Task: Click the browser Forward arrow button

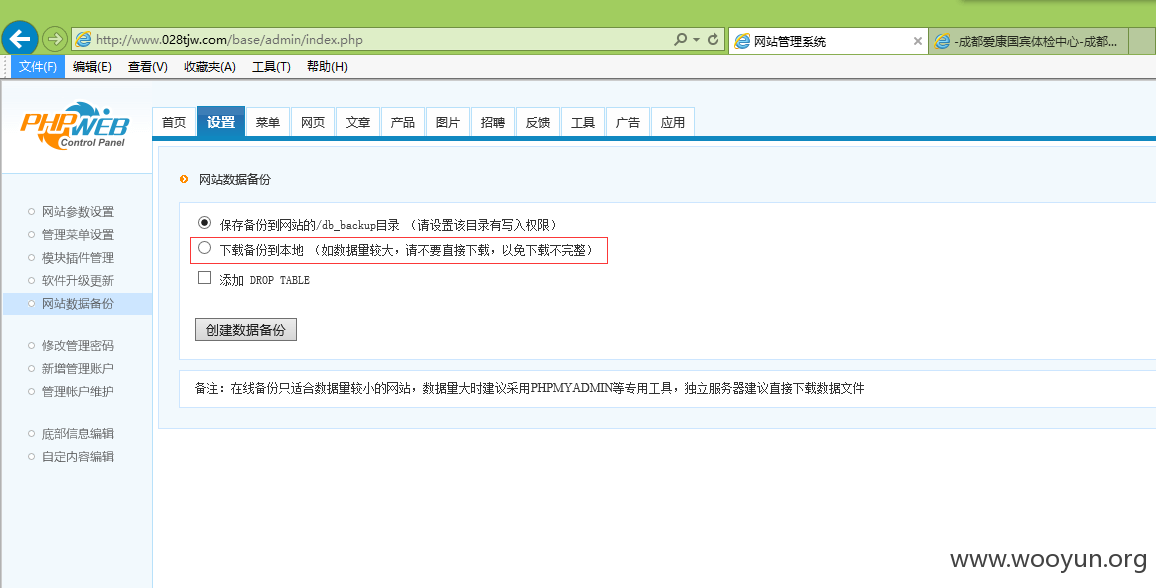Action: [55, 38]
